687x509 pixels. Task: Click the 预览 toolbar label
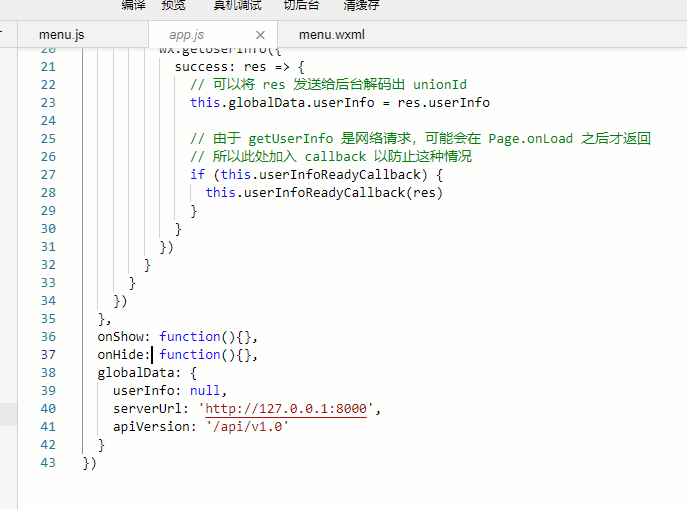[x=174, y=5]
